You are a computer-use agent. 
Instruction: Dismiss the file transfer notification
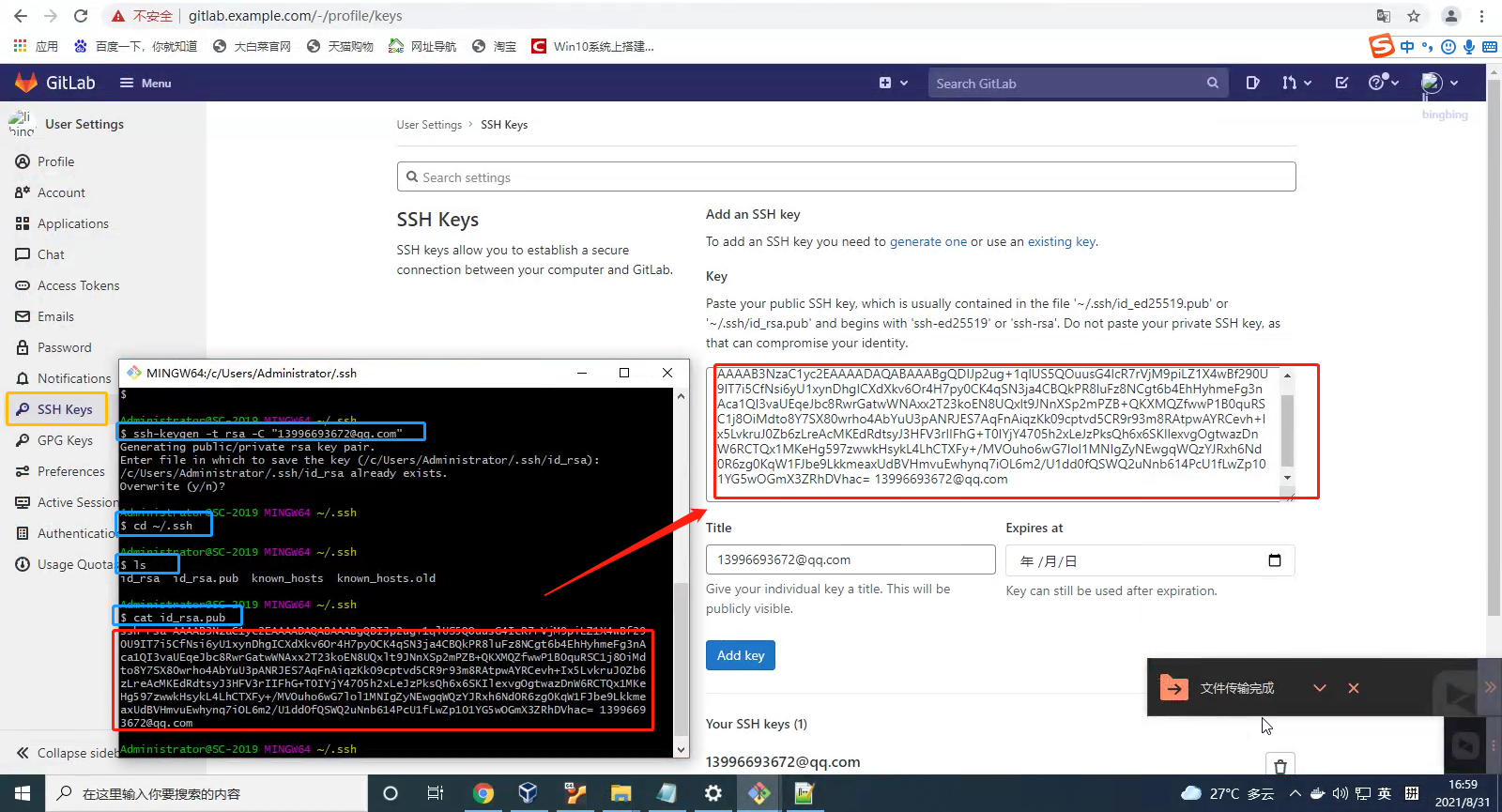pos(1353,688)
